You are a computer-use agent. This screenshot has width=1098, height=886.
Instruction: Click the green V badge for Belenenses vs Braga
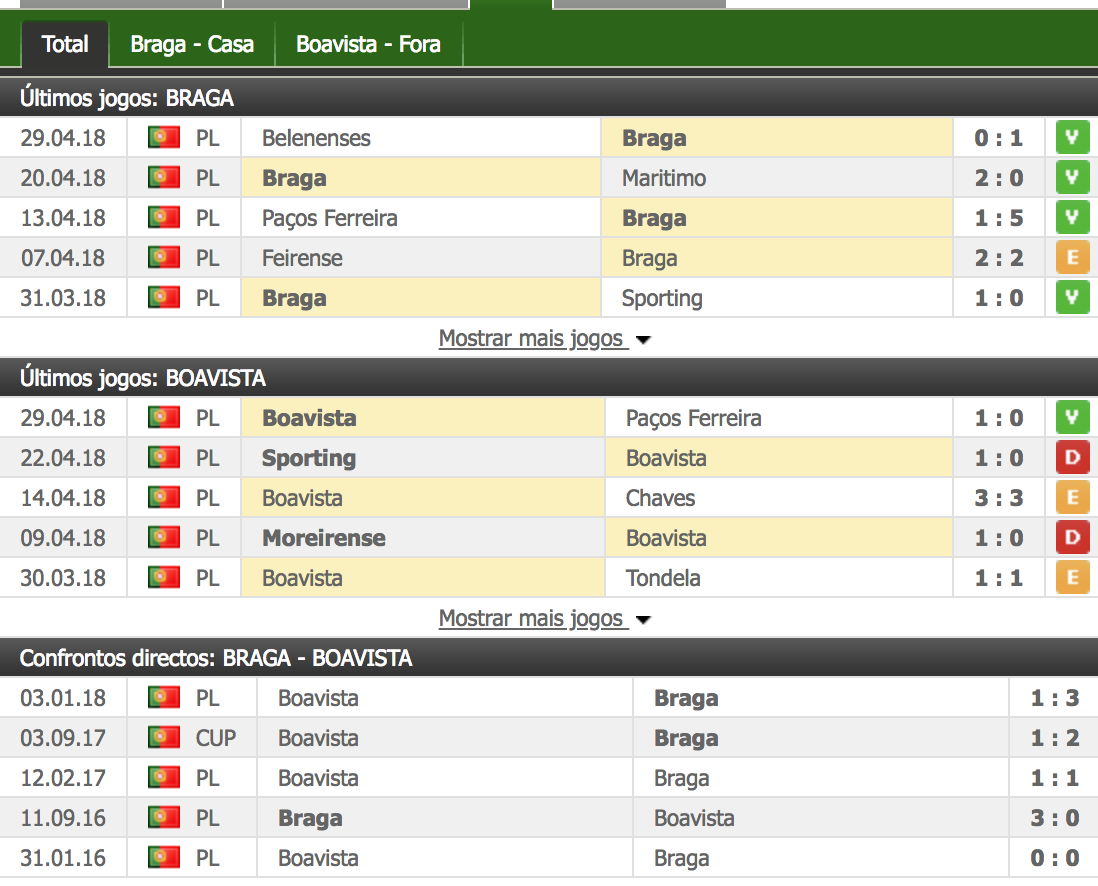click(x=1072, y=138)
